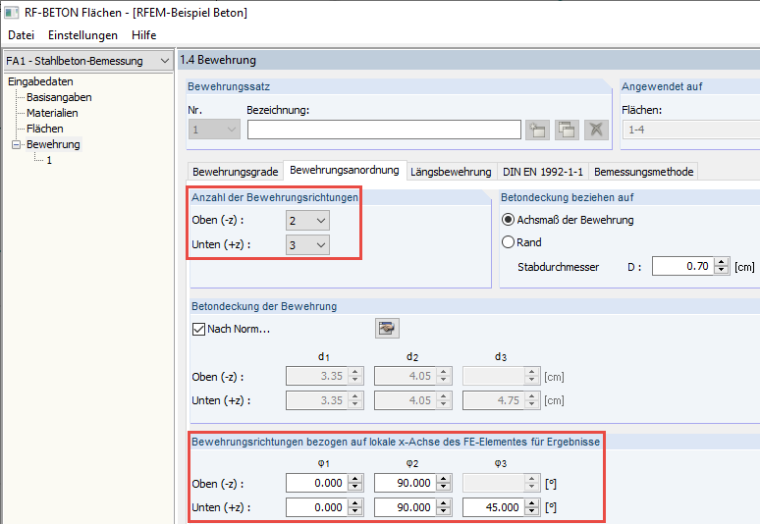Open the Oben (-z) direction count dropdown

tap(308, 221)
